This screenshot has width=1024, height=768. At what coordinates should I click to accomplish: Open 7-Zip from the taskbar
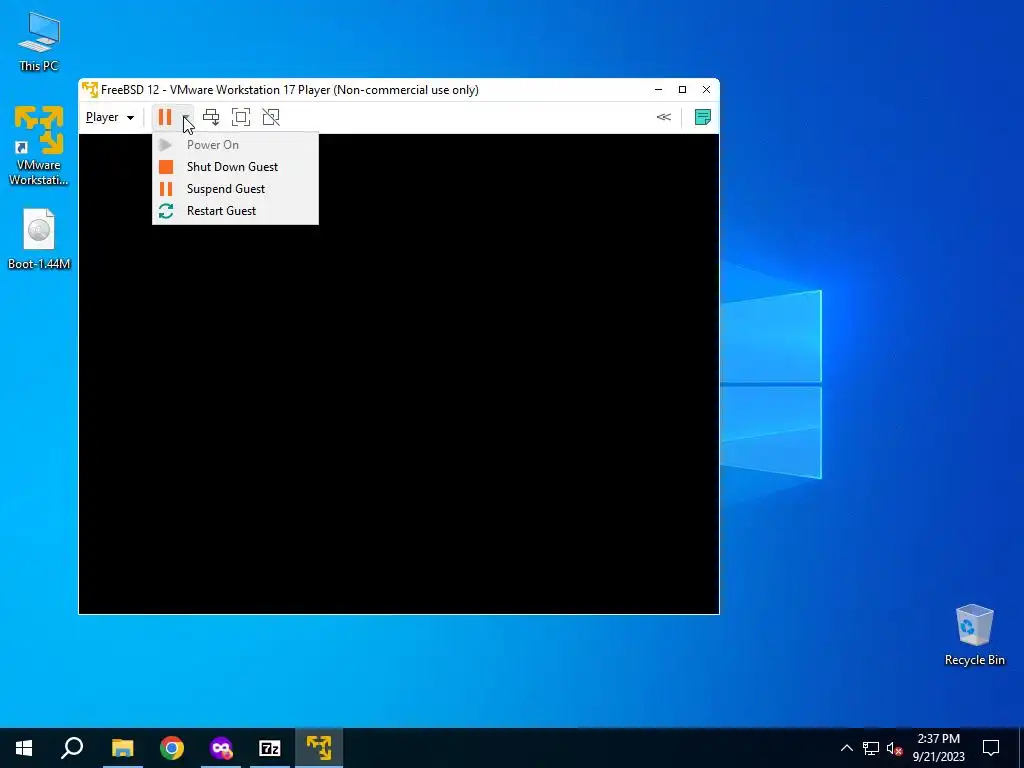pos(270,748)
